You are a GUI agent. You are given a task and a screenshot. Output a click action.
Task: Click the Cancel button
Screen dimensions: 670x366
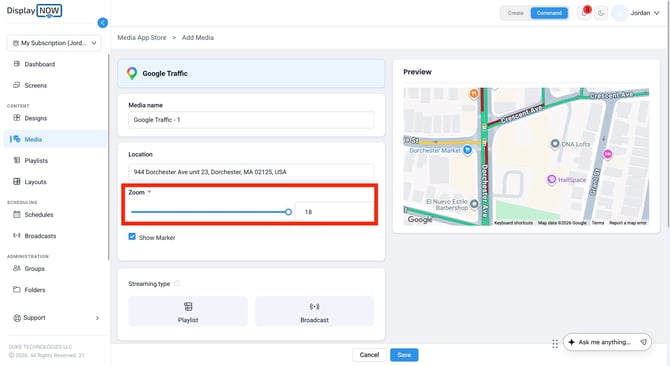point(369,354)
